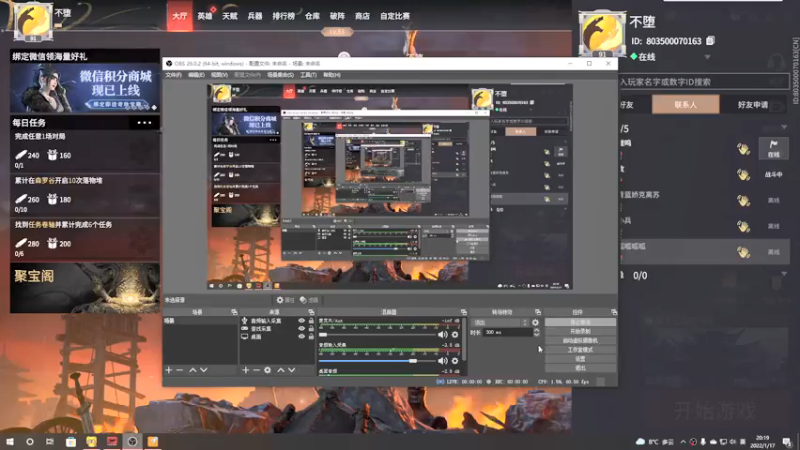Click OBS 开始录制 button
Viewport: 800px width, 450px height.
pyautogui.click(x=580, y=331)
